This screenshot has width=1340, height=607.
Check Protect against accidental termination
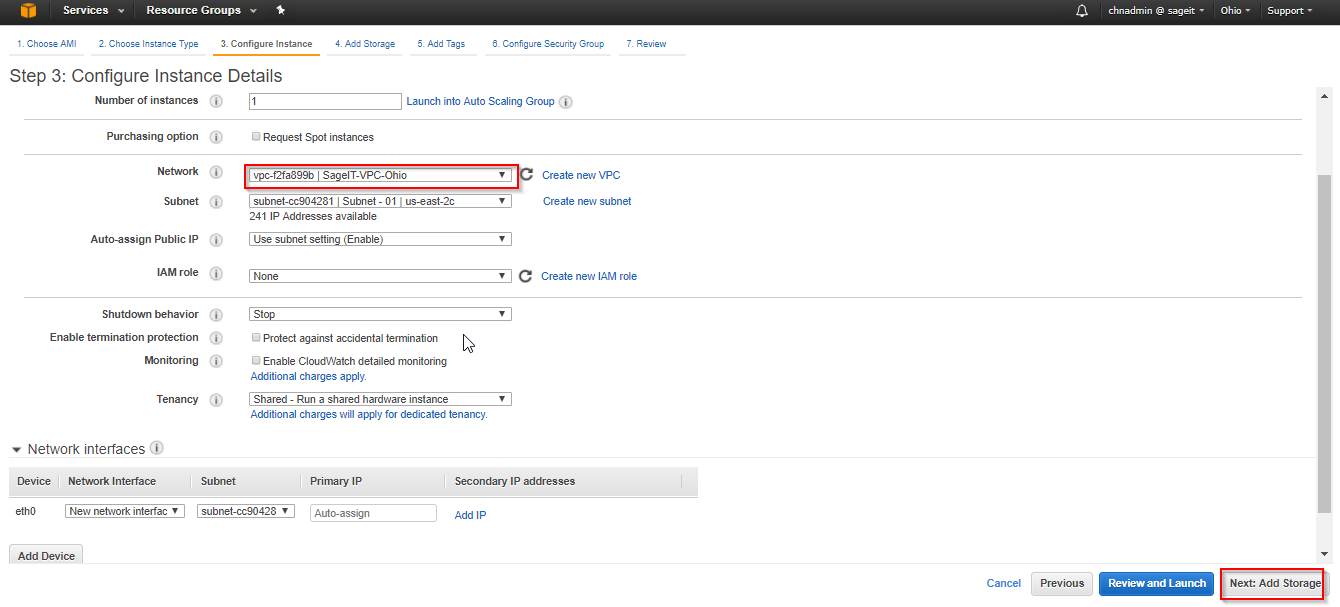(256, 338)
